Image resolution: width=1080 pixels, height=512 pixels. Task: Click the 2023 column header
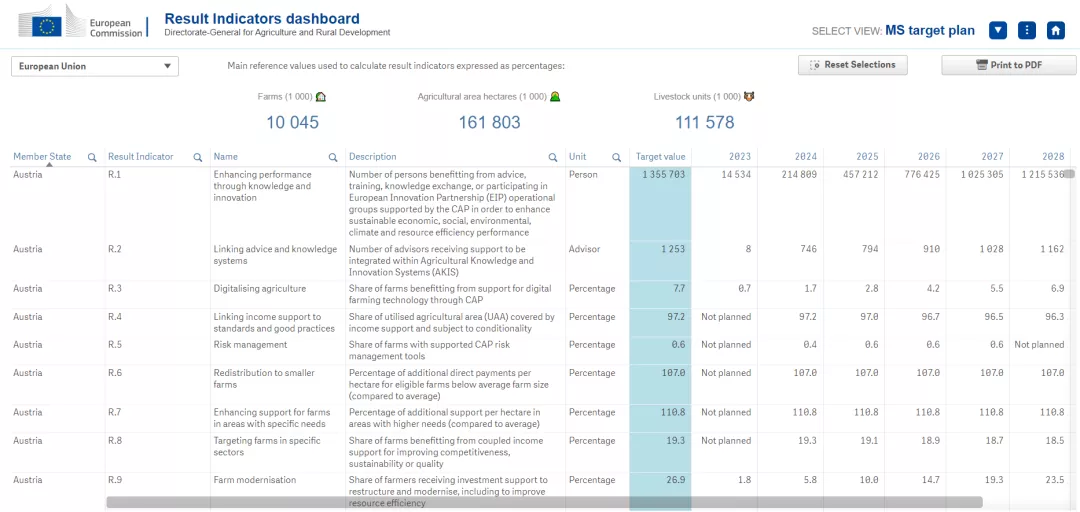click(x=740, y=156)
